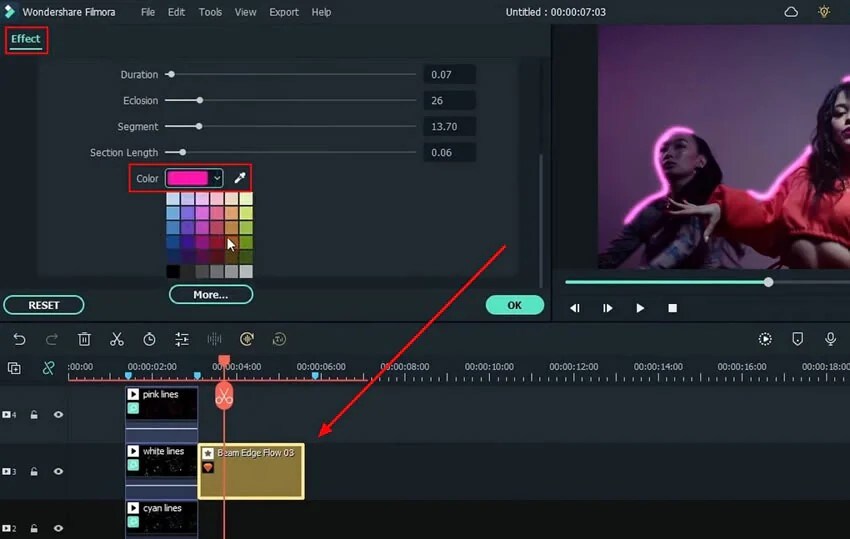Open the View menu
This screenshot has height=539, width=850.
[245, 12]
